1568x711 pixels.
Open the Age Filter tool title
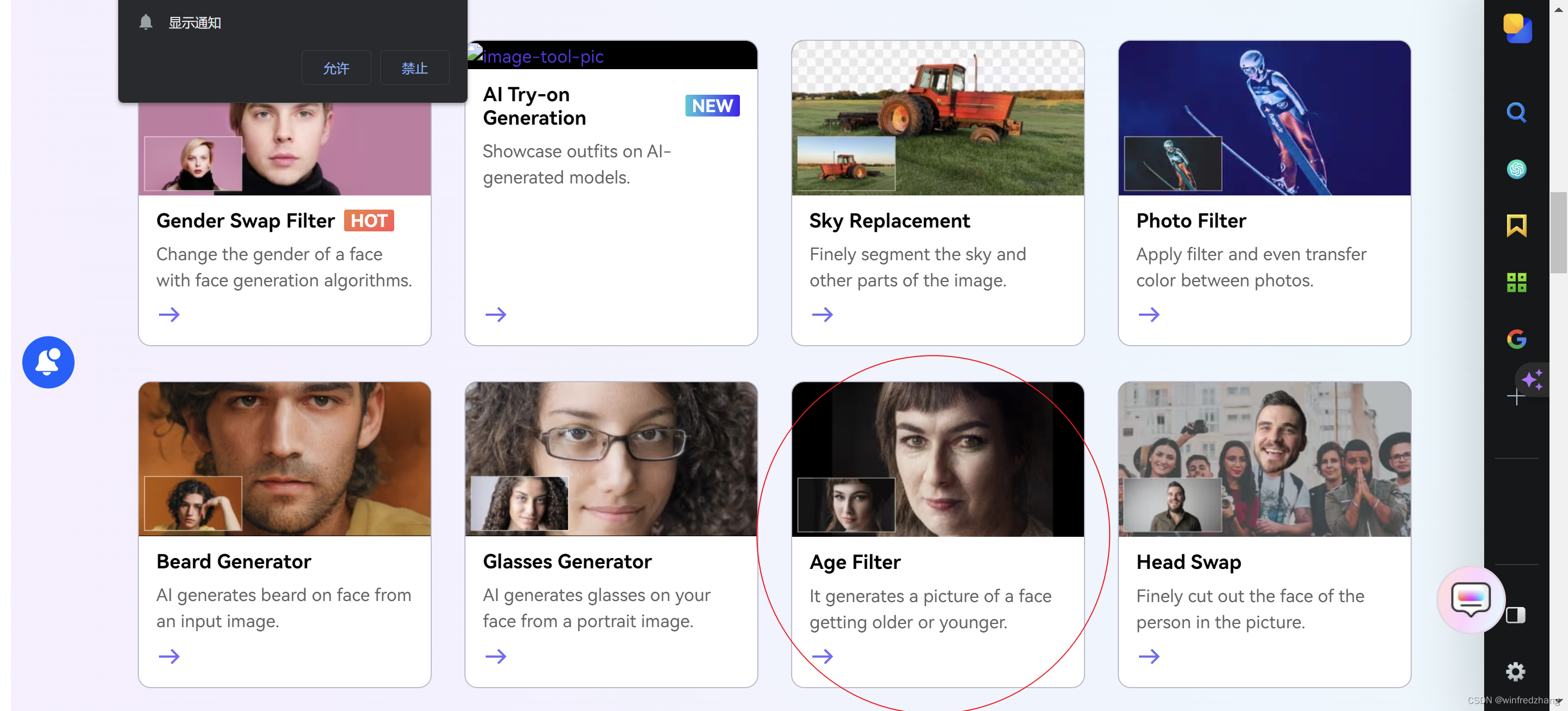(x=854, y=561)
